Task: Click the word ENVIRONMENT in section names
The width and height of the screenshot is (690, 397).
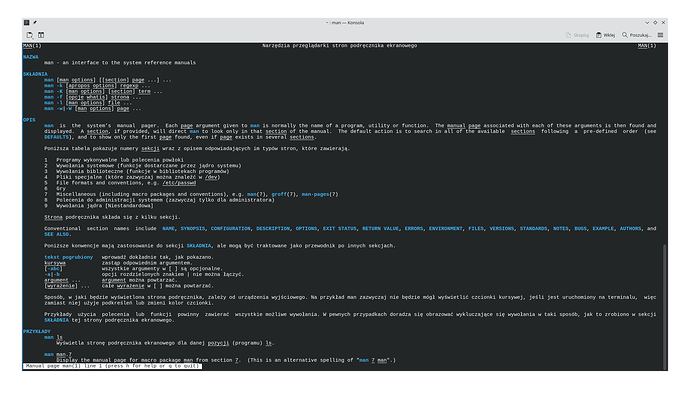Action: (446, 229)
